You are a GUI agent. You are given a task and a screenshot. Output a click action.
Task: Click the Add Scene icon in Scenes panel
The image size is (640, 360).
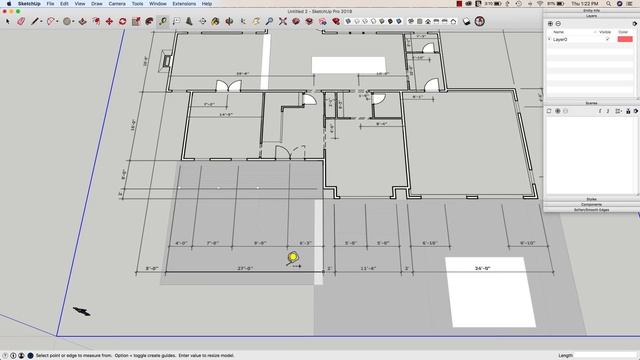pyautogui.click(x=558, y=111)
